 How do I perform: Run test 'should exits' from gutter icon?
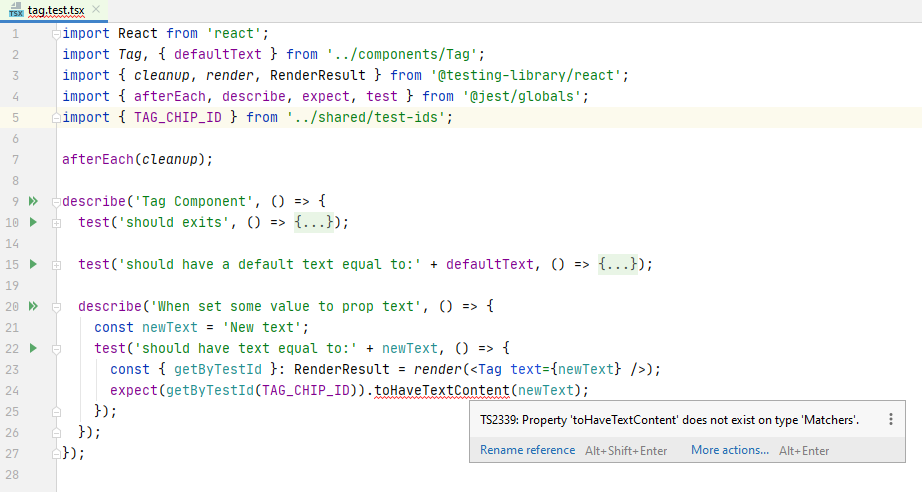34,222
